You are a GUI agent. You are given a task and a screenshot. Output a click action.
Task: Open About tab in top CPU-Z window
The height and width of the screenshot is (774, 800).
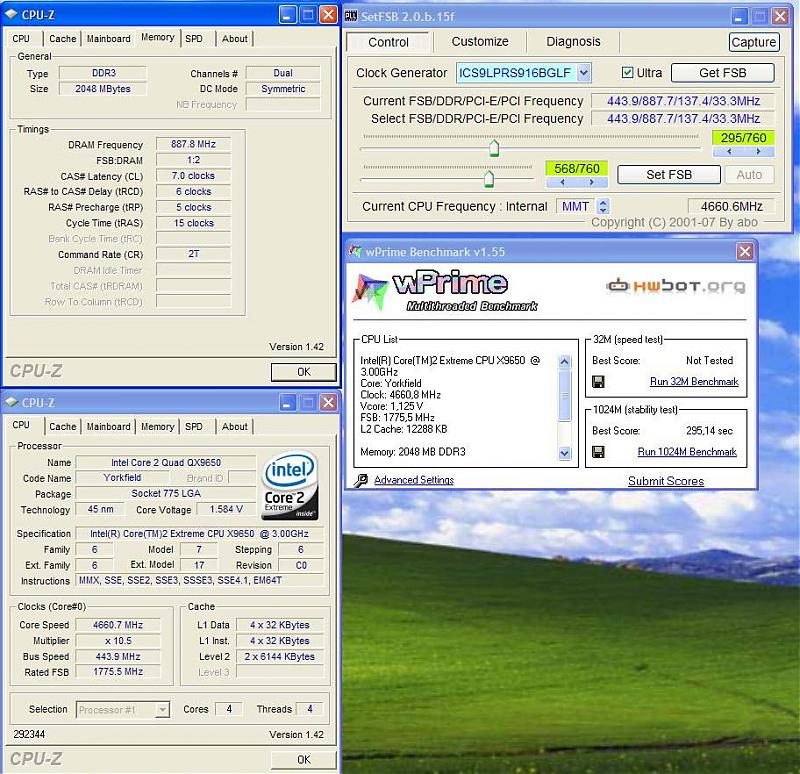235,39
